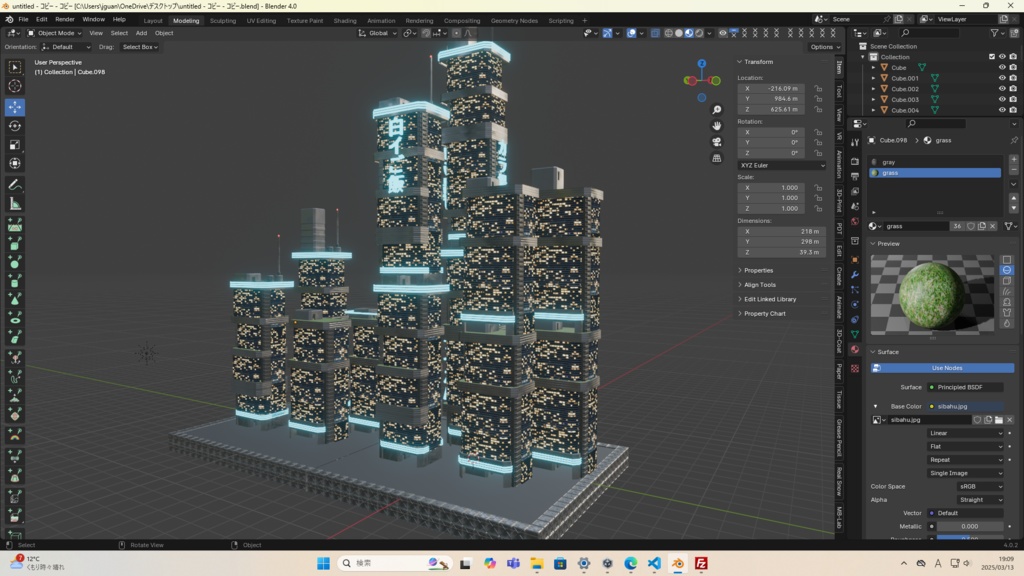The width and height of the screenshot is (1024, 576).
Task: Lock the X location value
Action: [x=818, y=88]
